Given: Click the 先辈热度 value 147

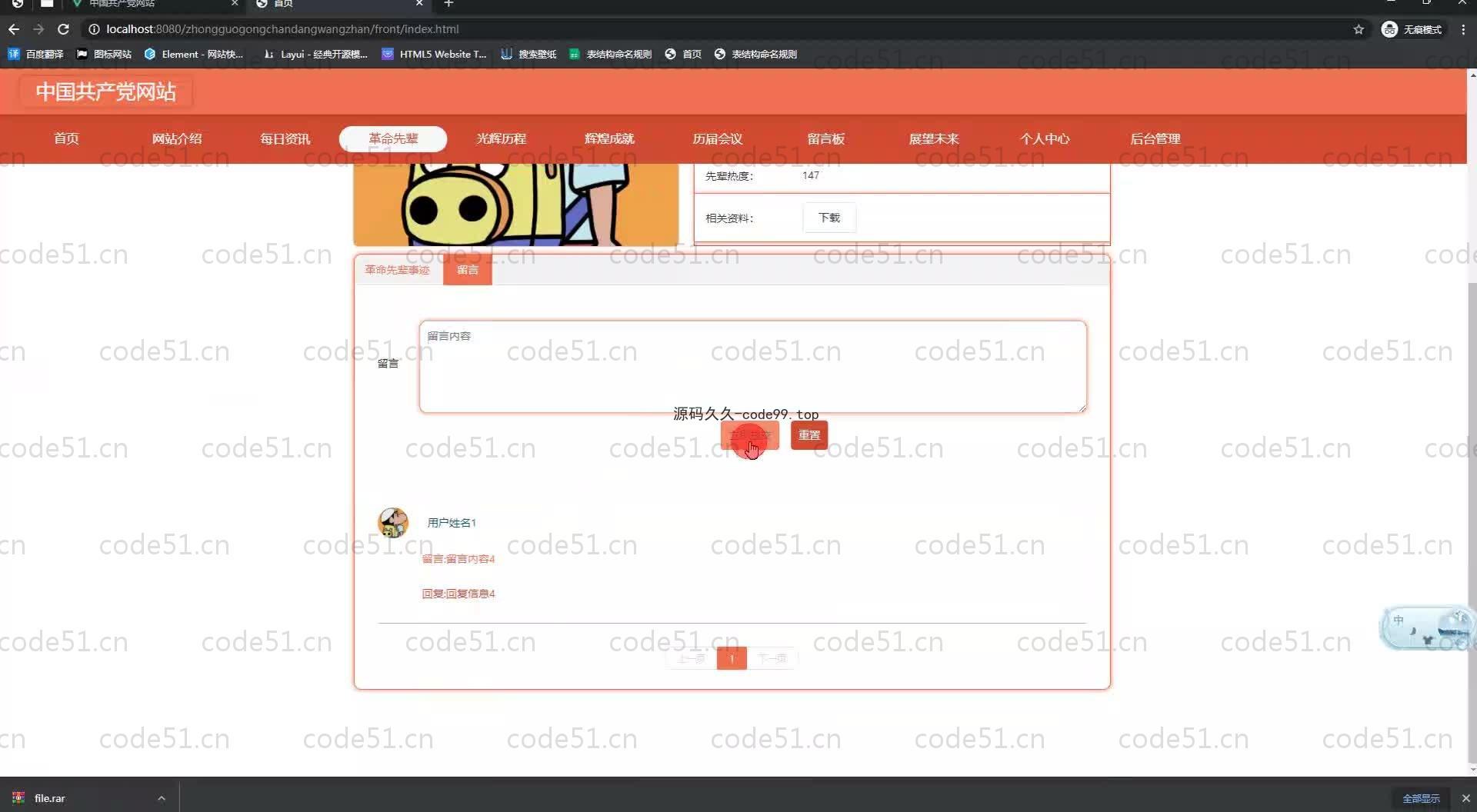Looking at the screenshot, I should tap(811, 175).
